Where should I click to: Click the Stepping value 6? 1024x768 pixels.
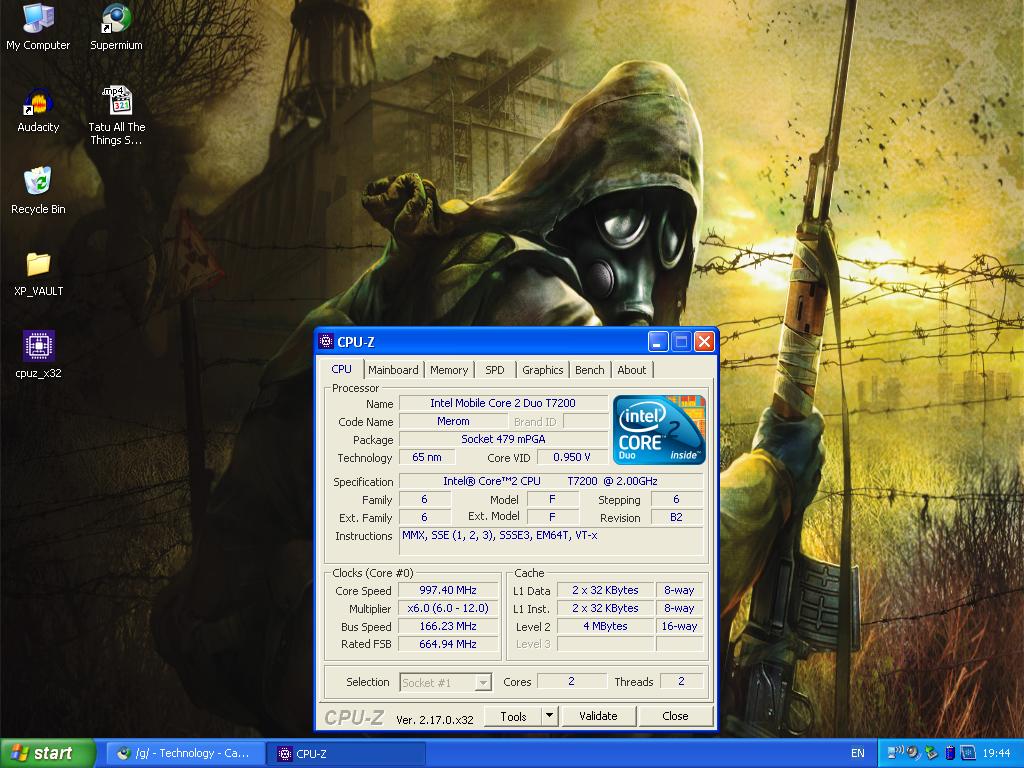[676, 500]
